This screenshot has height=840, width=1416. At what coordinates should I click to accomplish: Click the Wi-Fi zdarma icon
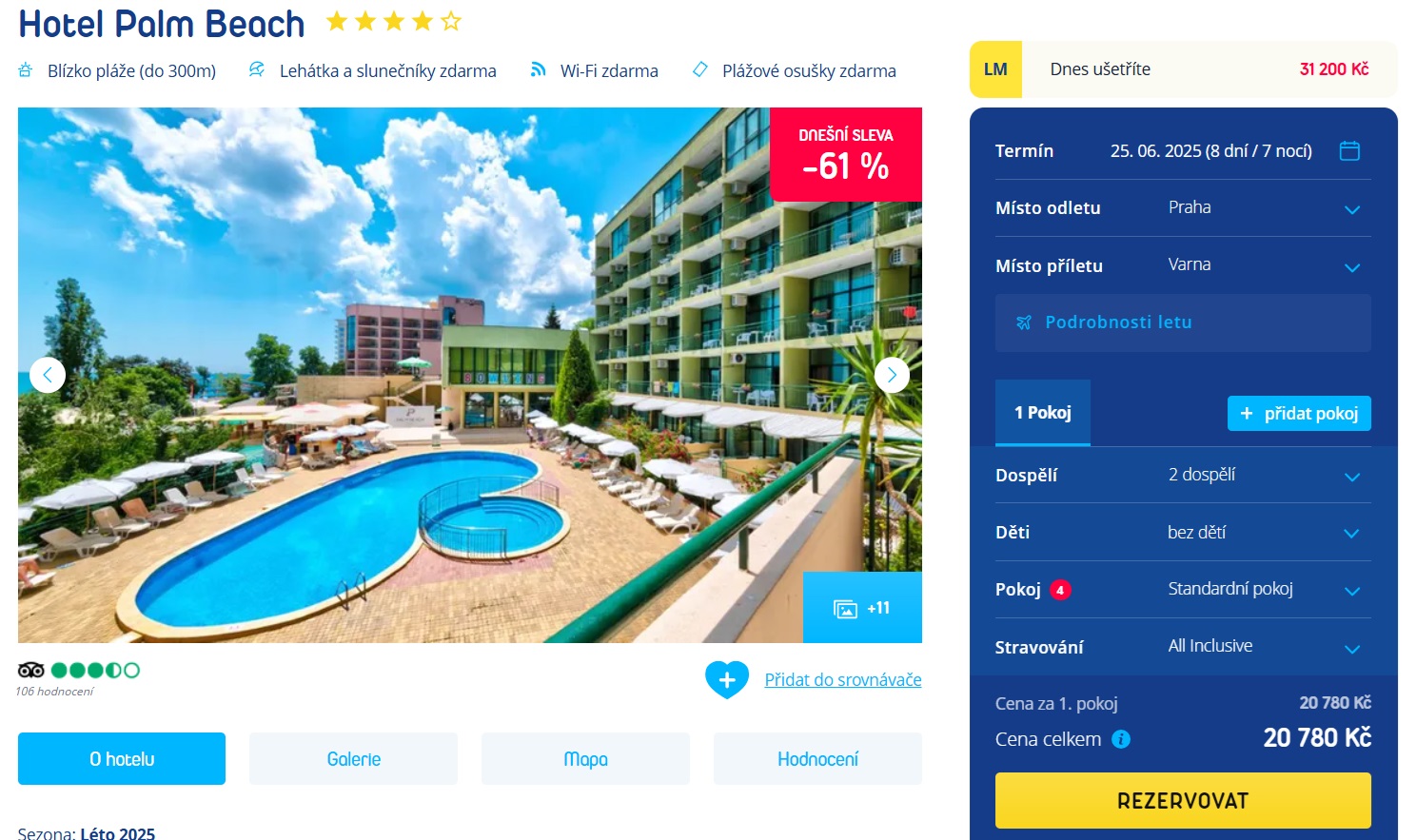click(539, 69)
